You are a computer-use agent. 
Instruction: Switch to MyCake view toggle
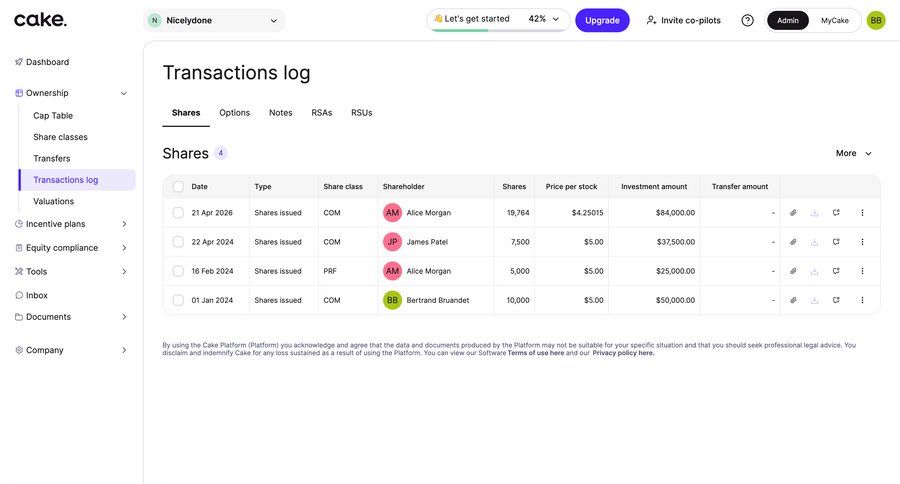pos(835,20)
